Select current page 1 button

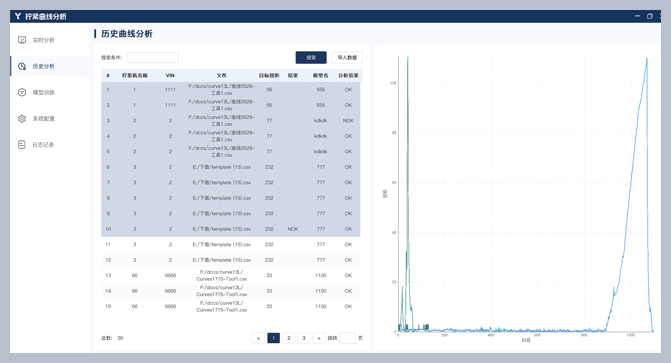coord(273,338)
